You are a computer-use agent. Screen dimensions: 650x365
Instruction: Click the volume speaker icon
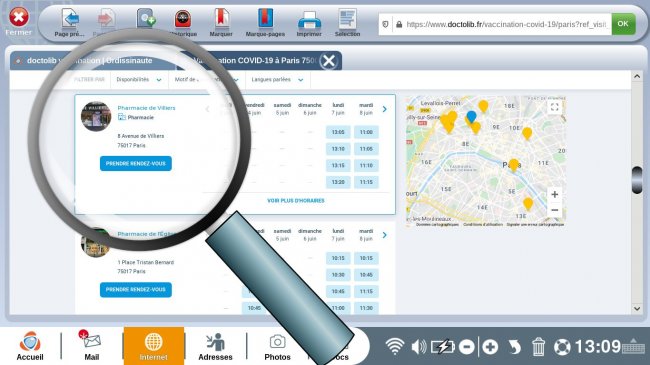pyautogui.click(x=419, y=347)
